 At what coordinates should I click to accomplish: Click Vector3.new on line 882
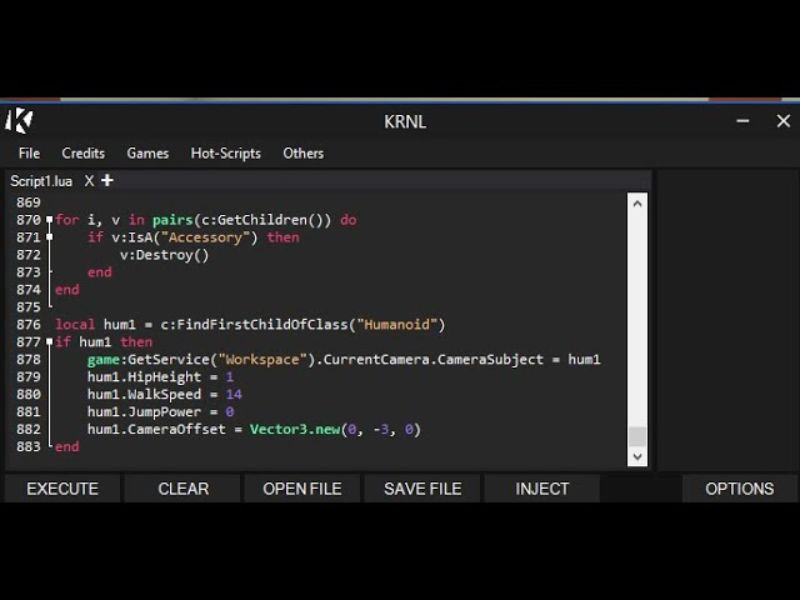point(294,429)
